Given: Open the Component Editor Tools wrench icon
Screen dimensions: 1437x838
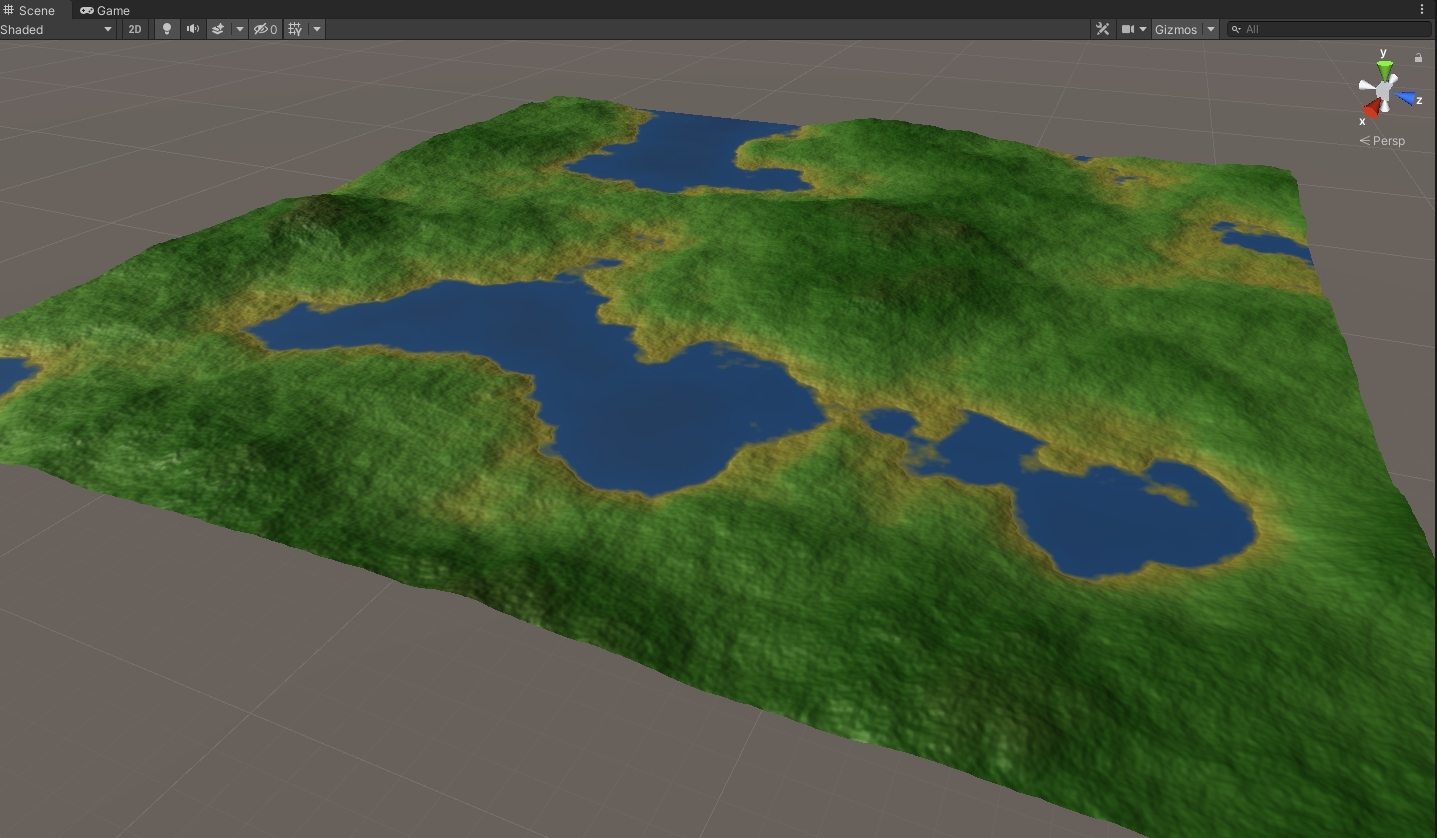Looking at the screenshot, I should pos(1102,29).
